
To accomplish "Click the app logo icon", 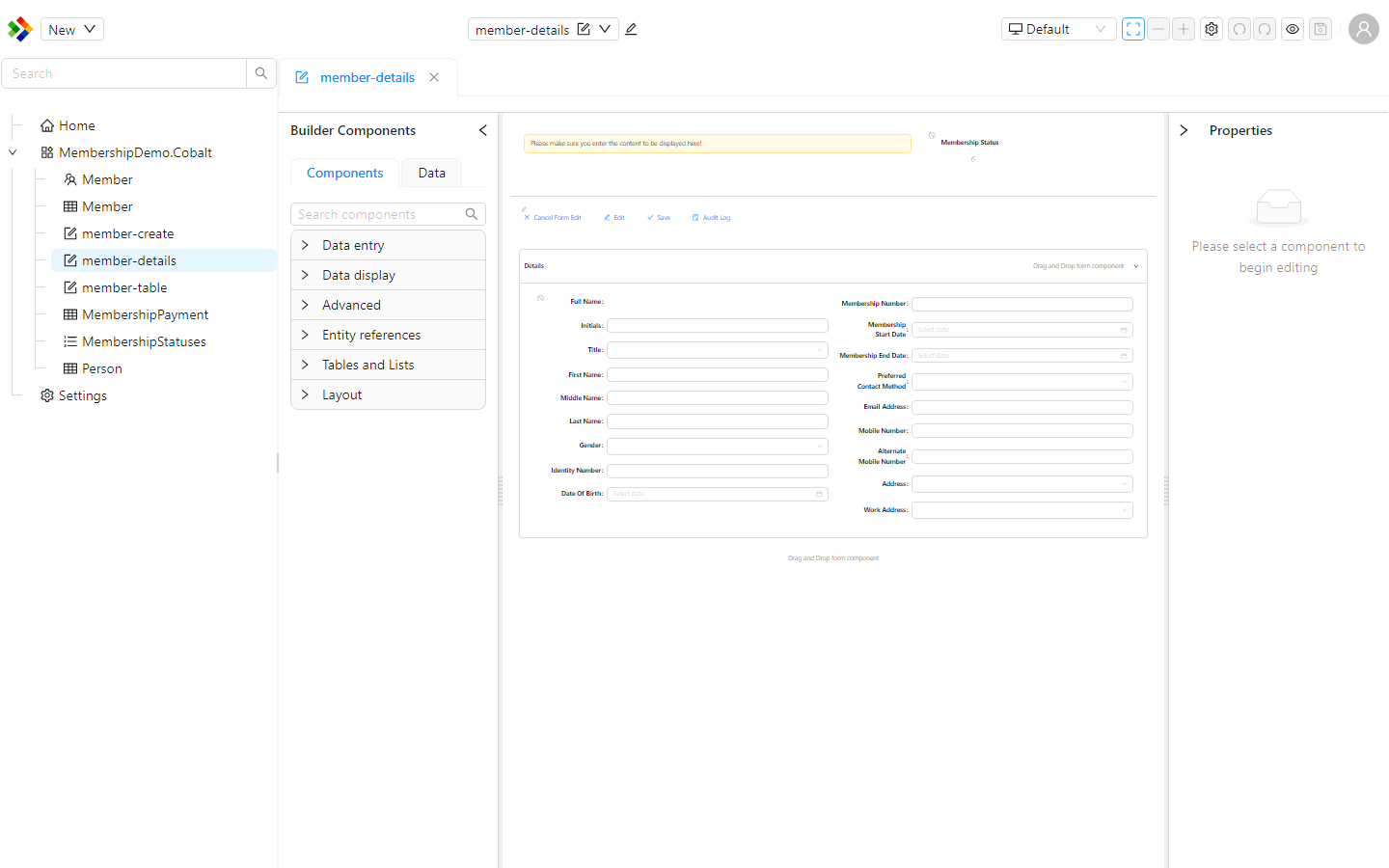I will [x=19, y=29].
